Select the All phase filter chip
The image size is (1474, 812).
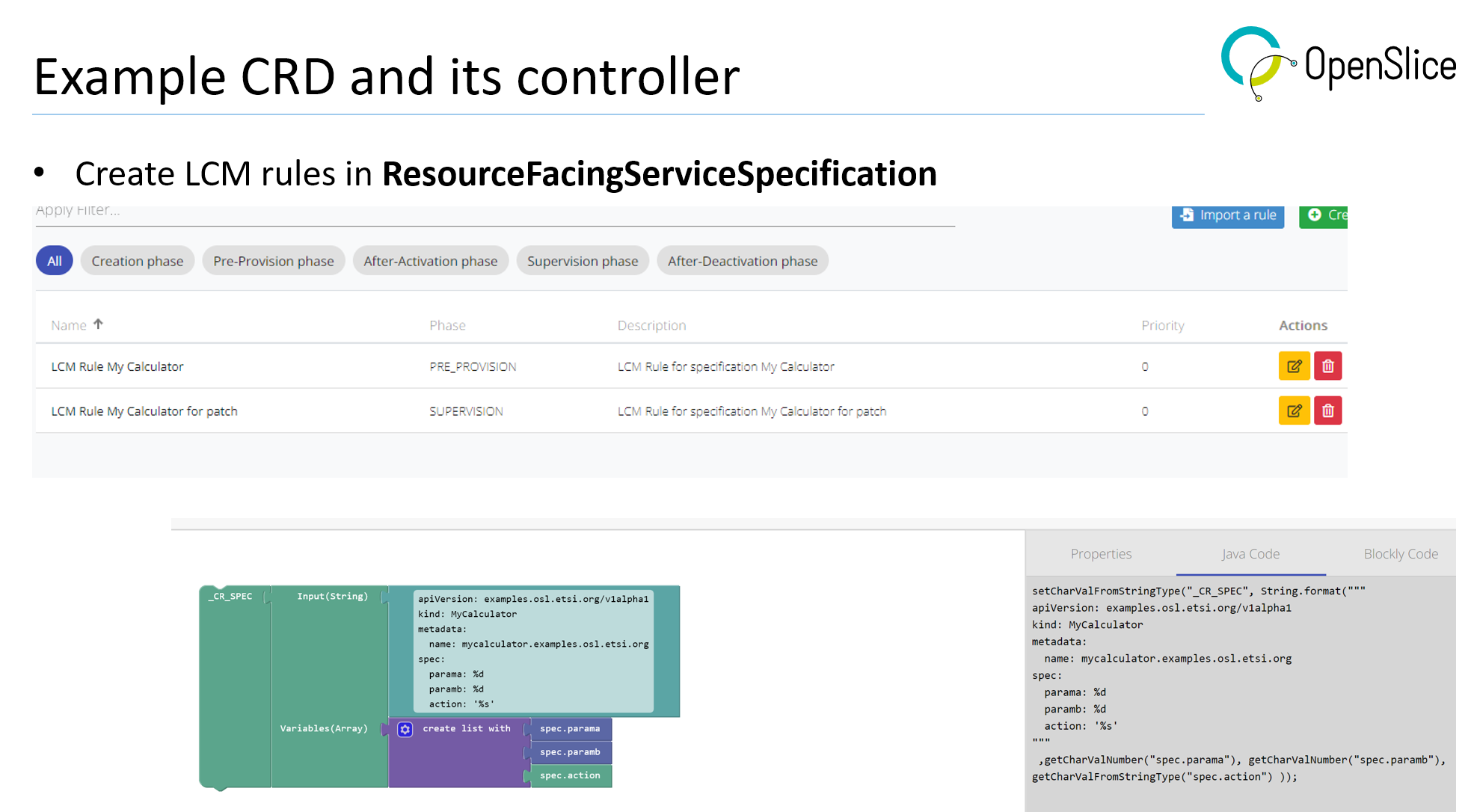54,261
